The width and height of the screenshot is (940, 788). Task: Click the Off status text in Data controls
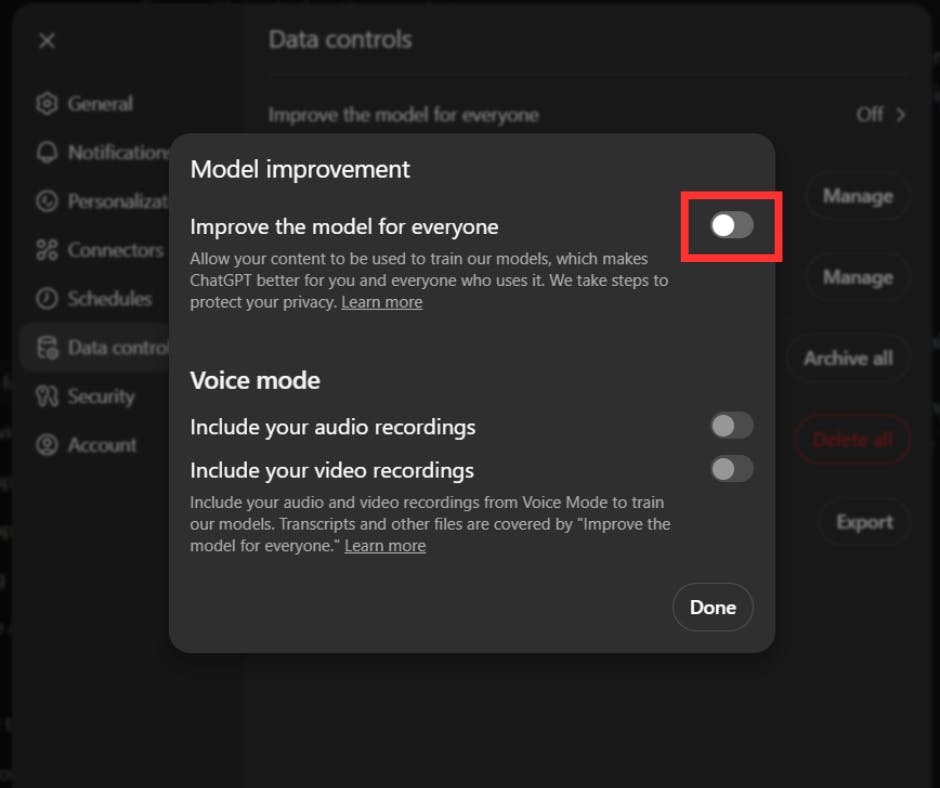pos(869,115)
